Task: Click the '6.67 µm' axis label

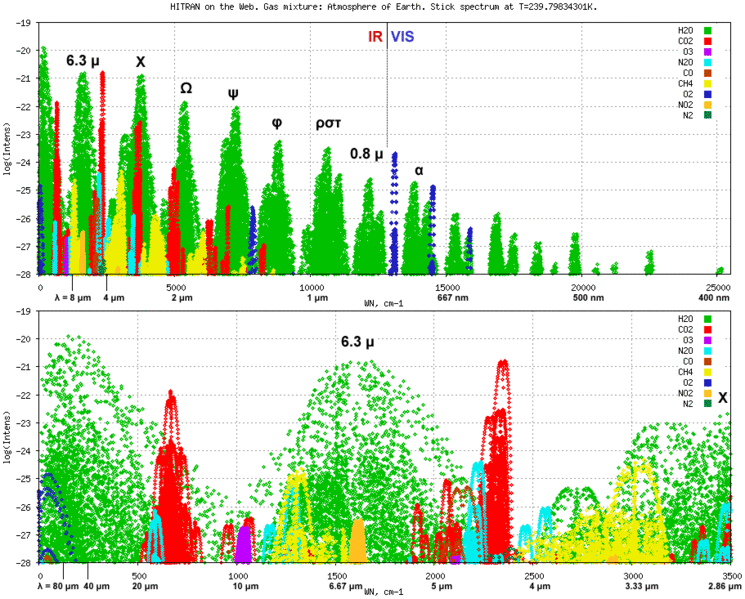Action: (x=345, y=586)
